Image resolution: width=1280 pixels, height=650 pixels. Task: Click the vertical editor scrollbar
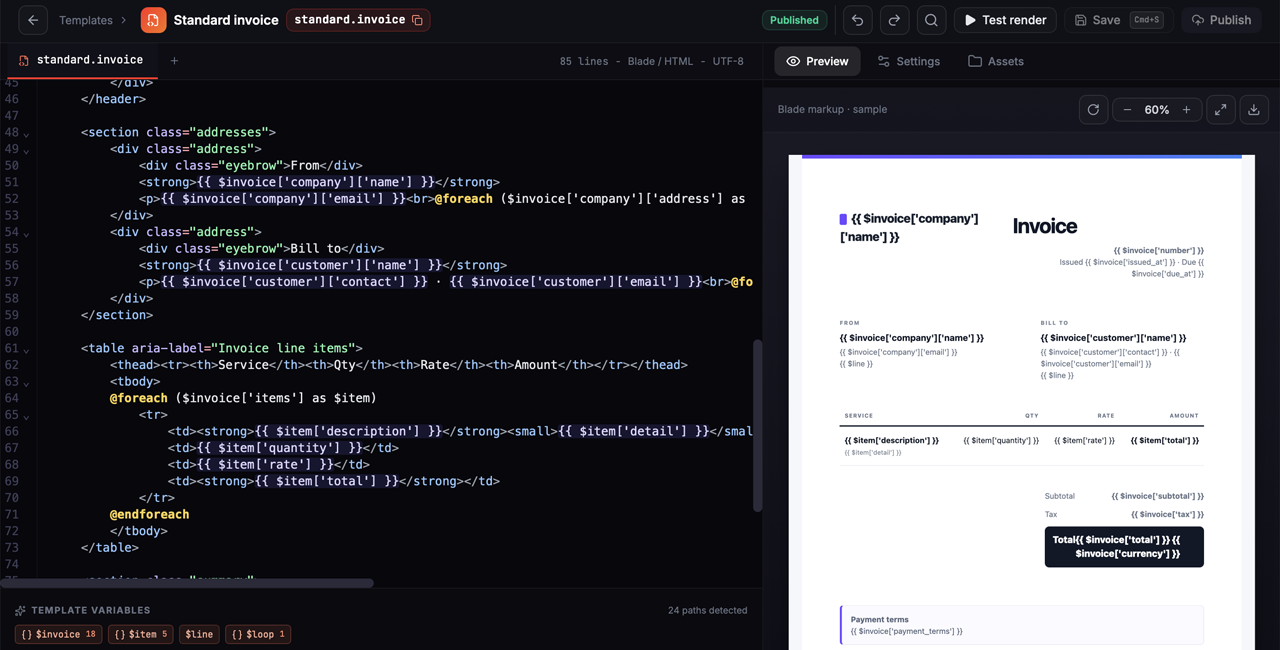757,426
